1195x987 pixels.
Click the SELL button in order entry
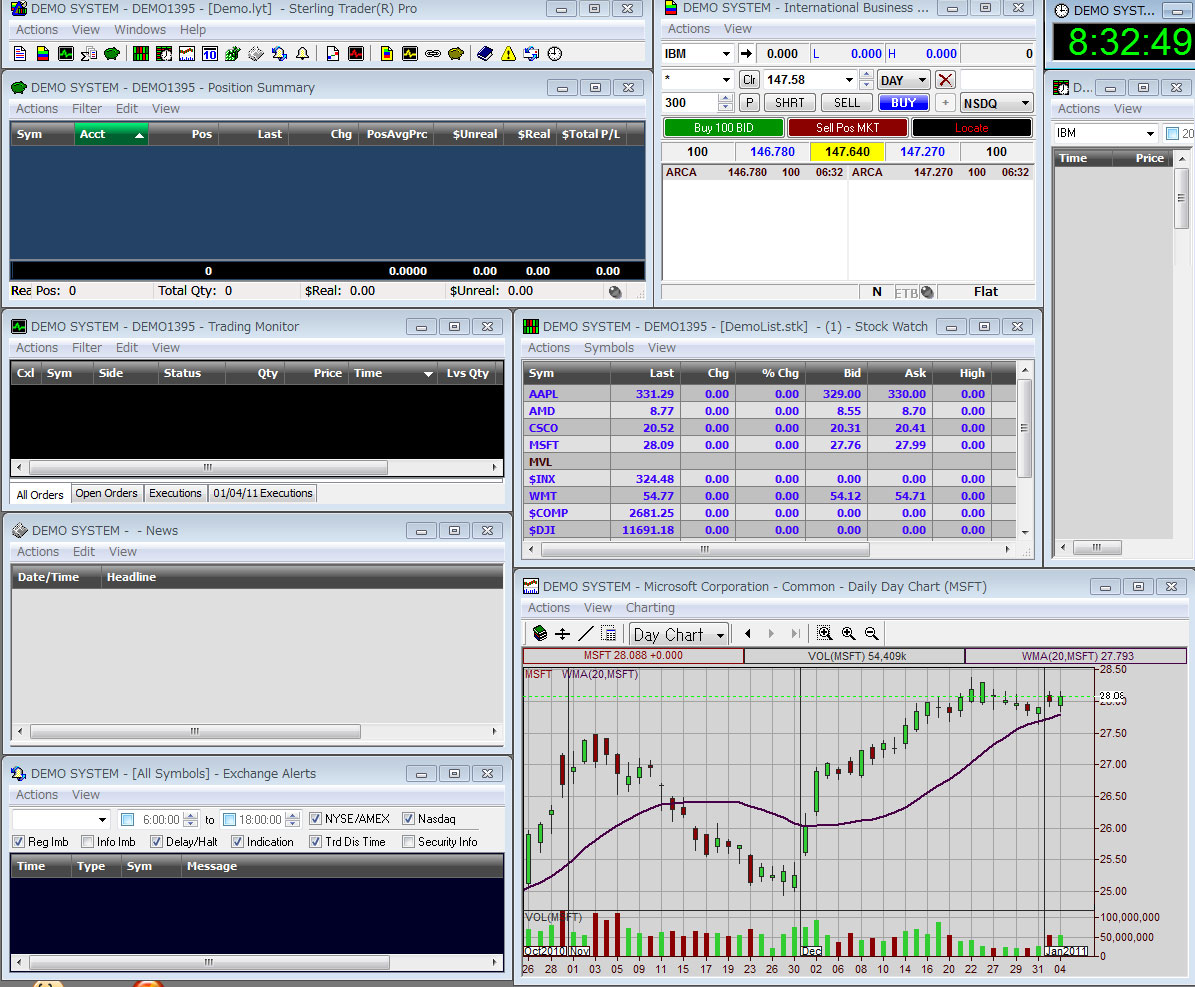[x=846, y=103]
